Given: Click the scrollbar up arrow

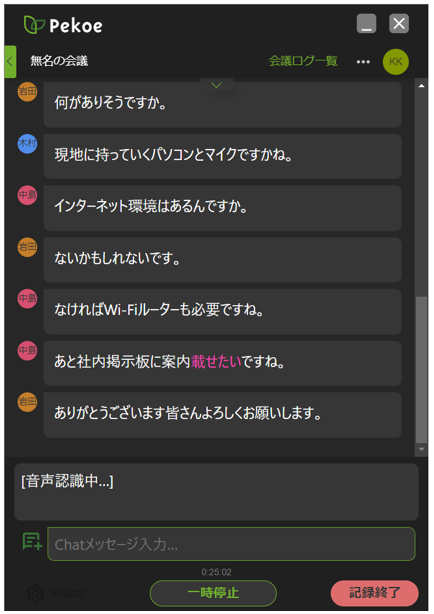Looking at the screenshot, I should coord(421,85).
